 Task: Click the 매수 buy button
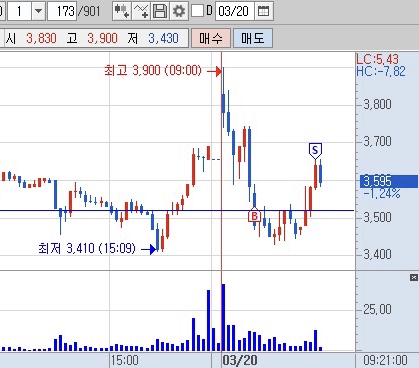point(211,38)
